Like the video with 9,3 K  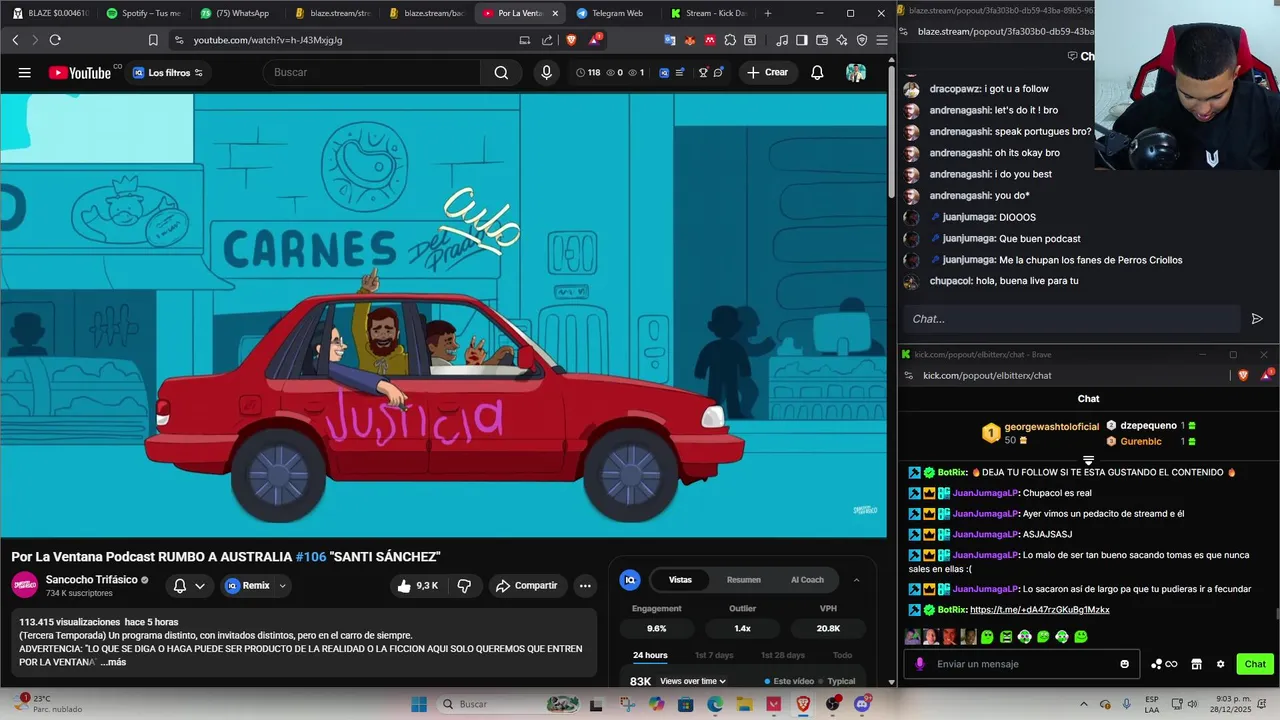click(418, 586)
